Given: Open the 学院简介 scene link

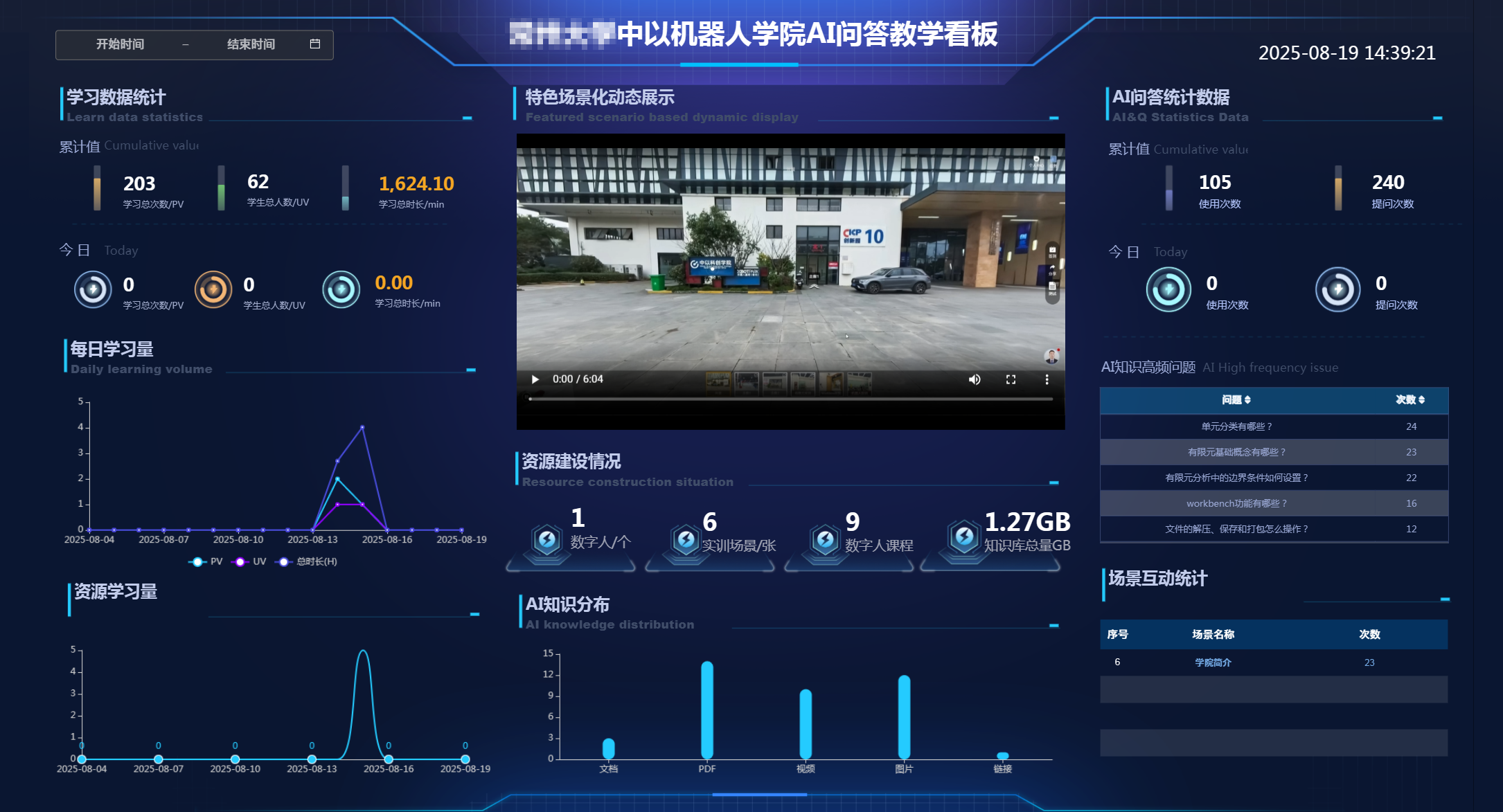Looking at the screenshot, I should [1213, 662].
